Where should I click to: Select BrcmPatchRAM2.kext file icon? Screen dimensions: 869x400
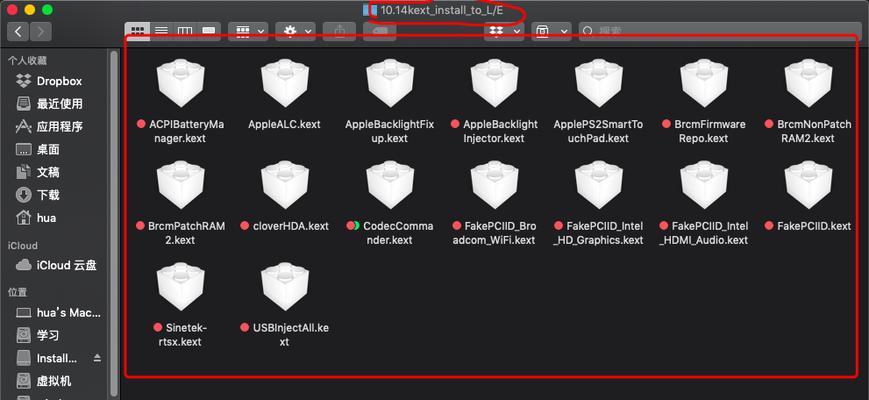pyautogui.click(x=180, y=185)
